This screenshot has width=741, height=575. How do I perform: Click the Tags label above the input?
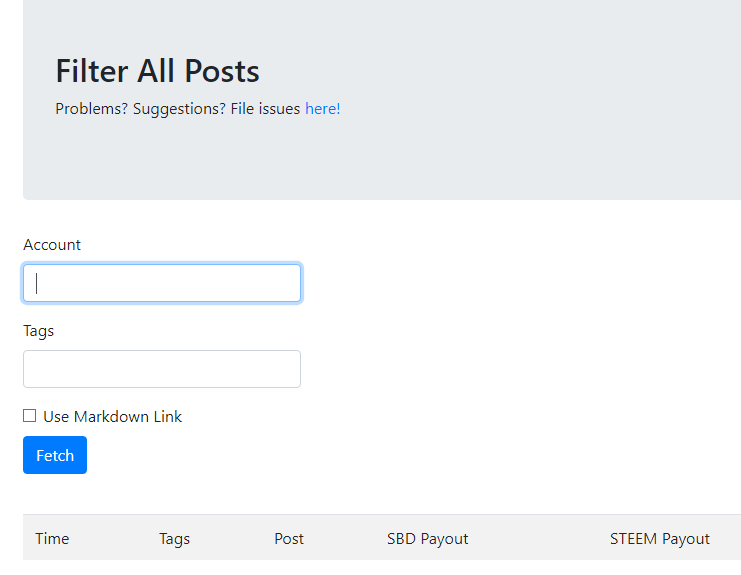click(39, 331)
